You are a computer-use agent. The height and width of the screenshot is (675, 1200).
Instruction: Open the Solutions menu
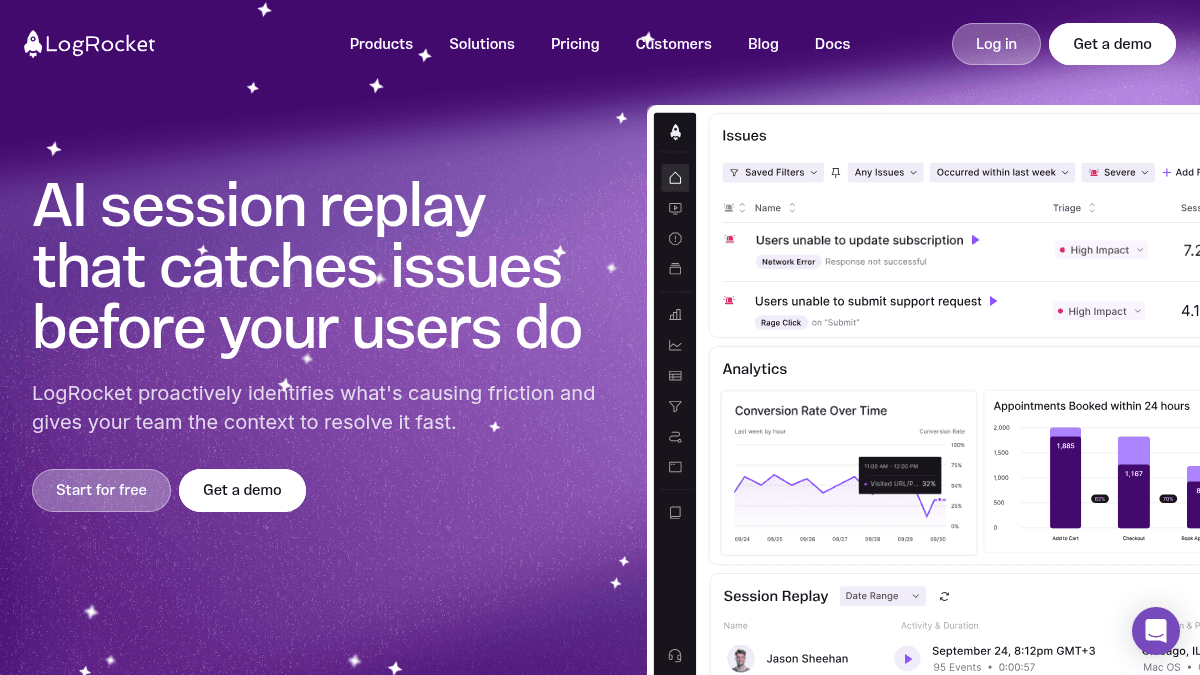(x=482, y=44)
